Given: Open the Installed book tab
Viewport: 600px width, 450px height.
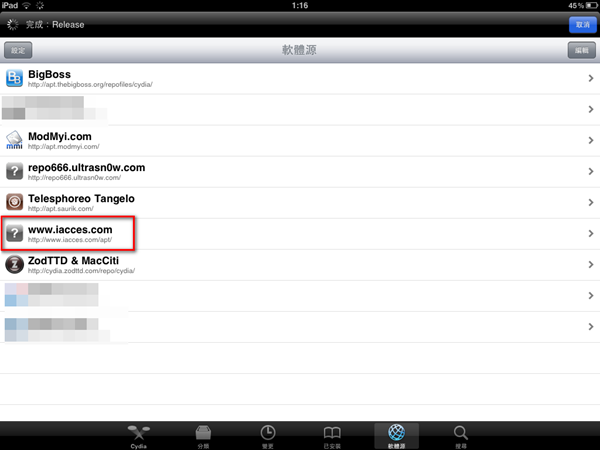Looking at the screenshot, I should pos(332,436).
